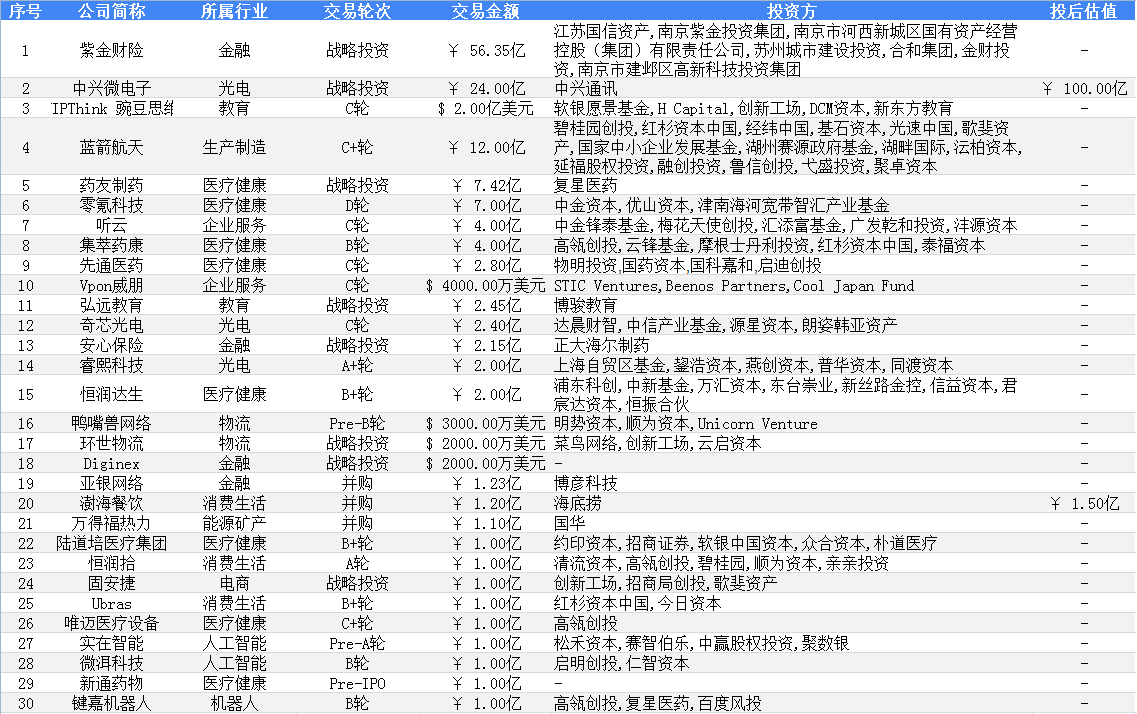Select the 睿熙科技 company cell
Image resolution: width=1137 pixels, height=714 pixels.
pyautogui.click(x=112, y=365)
